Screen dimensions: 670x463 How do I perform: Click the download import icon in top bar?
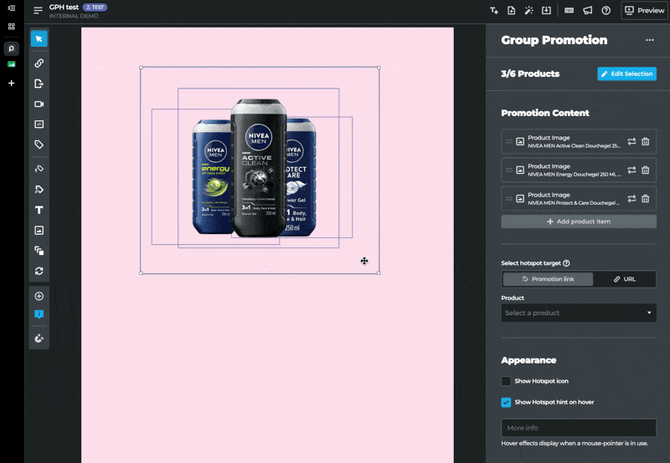[x=547, y=11]
